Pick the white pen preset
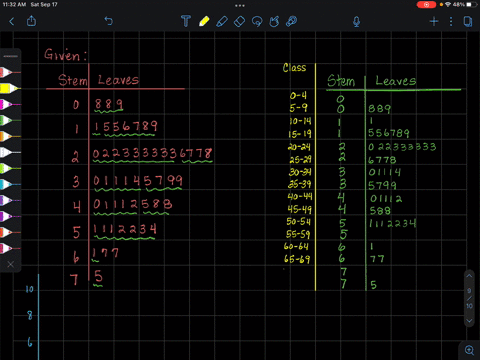Image resolution: width=480 pixels, height=360 pixels. pos(9,152)
